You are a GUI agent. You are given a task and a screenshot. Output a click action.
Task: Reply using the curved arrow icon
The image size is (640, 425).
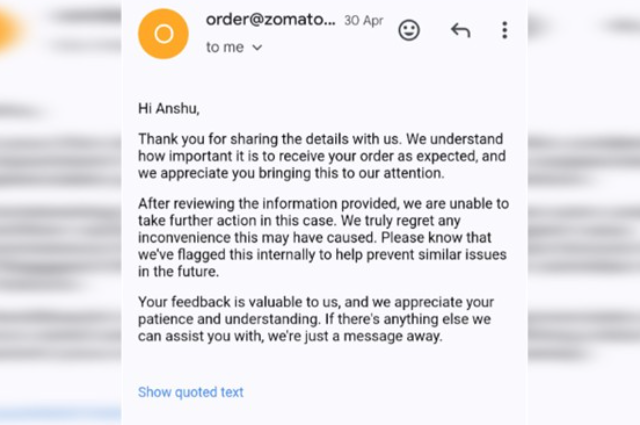click(460, 30)
